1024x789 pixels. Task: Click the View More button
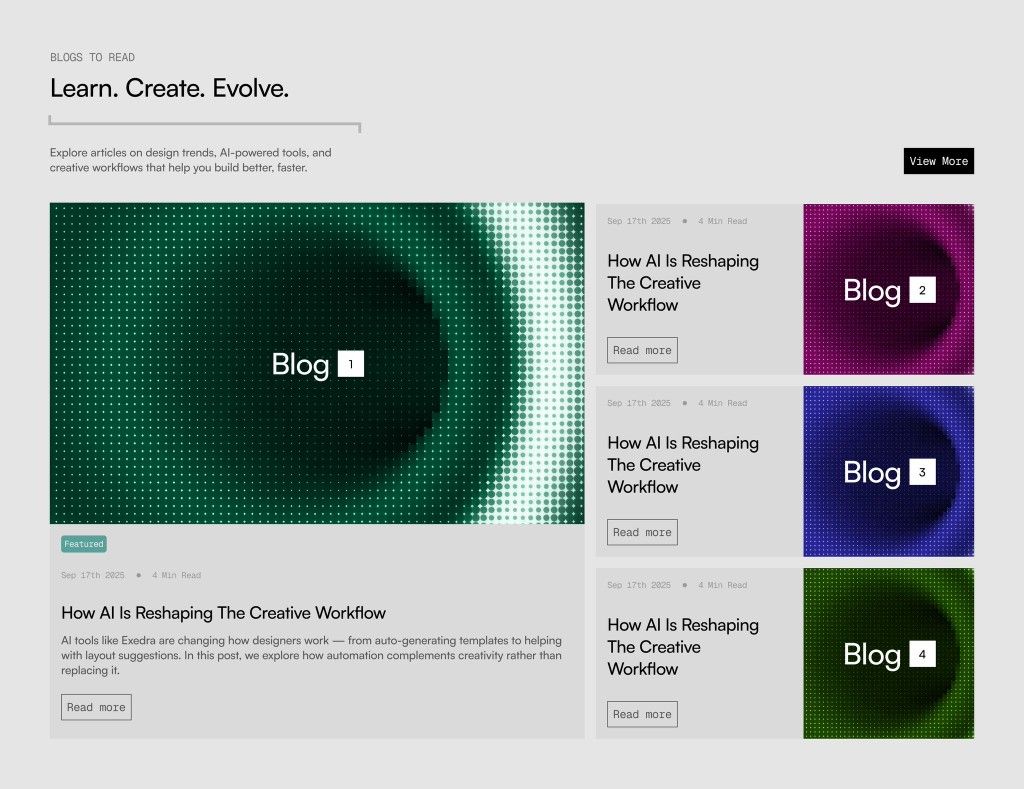pos(938,161)
